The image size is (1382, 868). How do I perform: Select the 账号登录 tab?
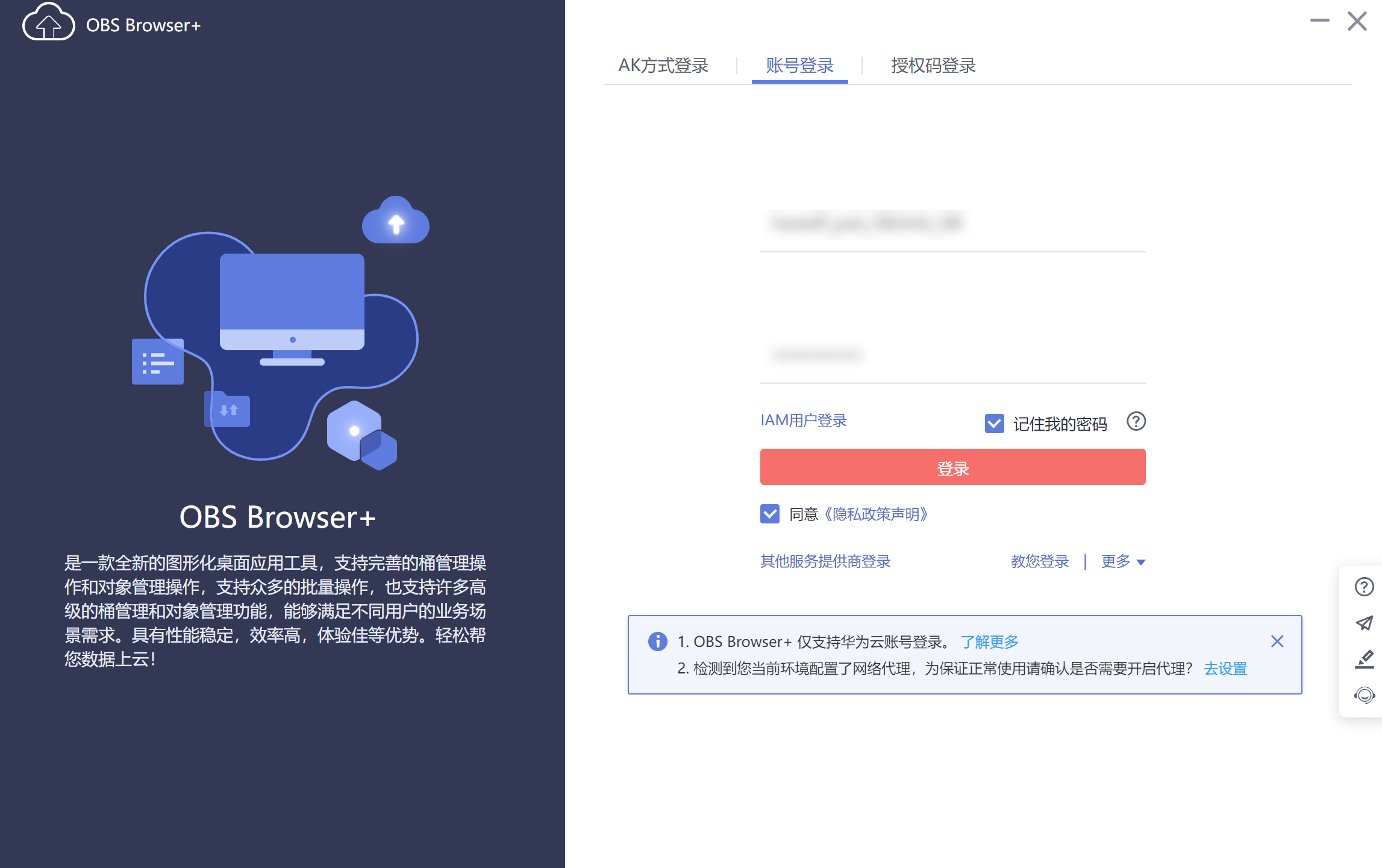pos(799,65)
